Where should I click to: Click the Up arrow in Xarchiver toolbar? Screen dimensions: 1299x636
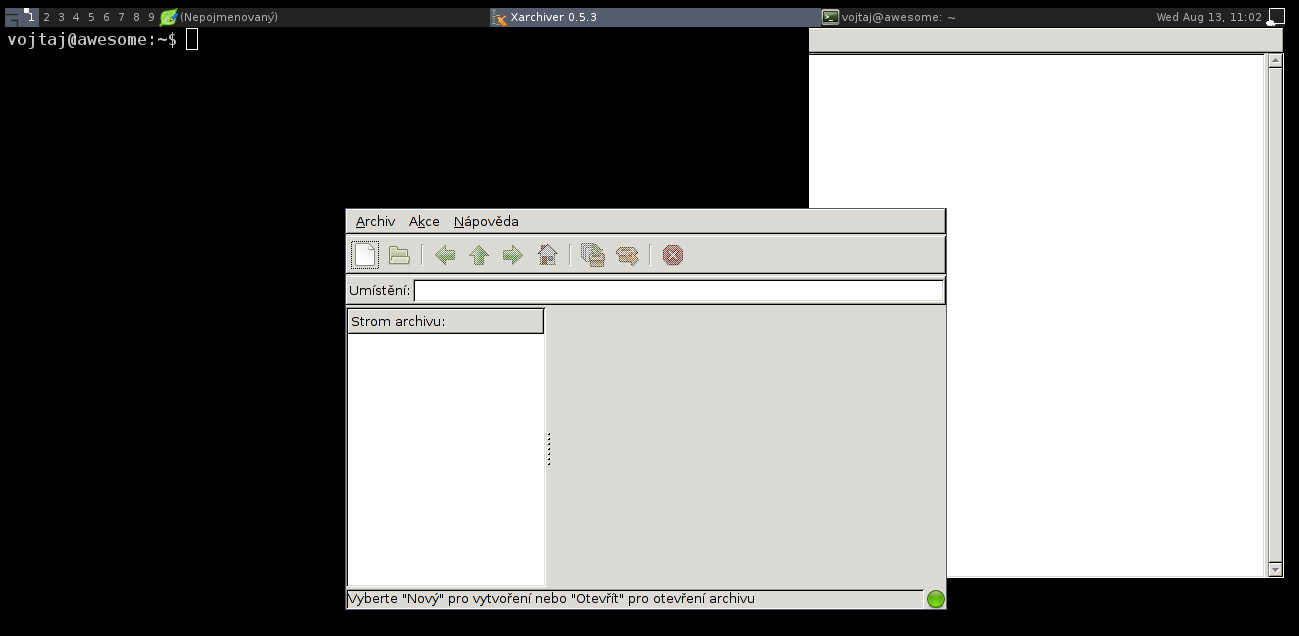pos(479,255)
